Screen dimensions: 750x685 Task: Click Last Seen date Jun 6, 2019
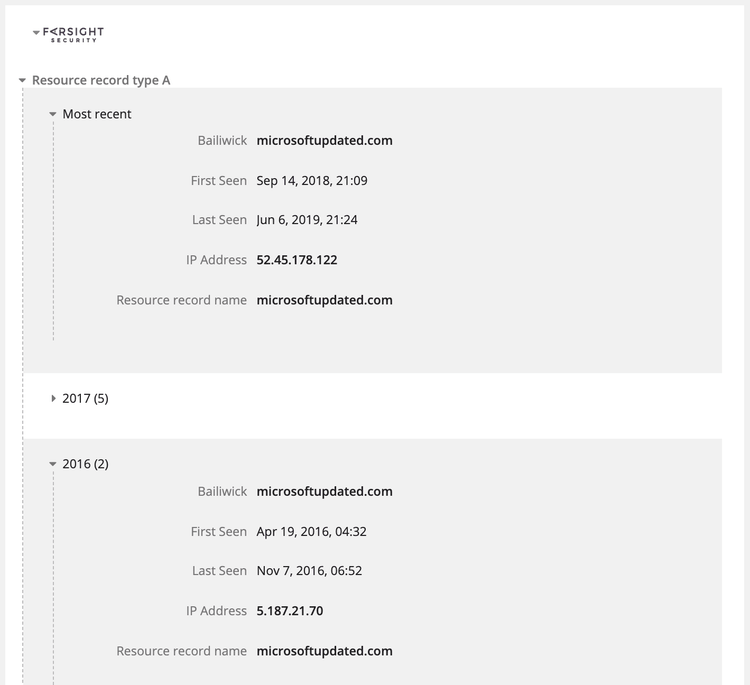point(306,220)
